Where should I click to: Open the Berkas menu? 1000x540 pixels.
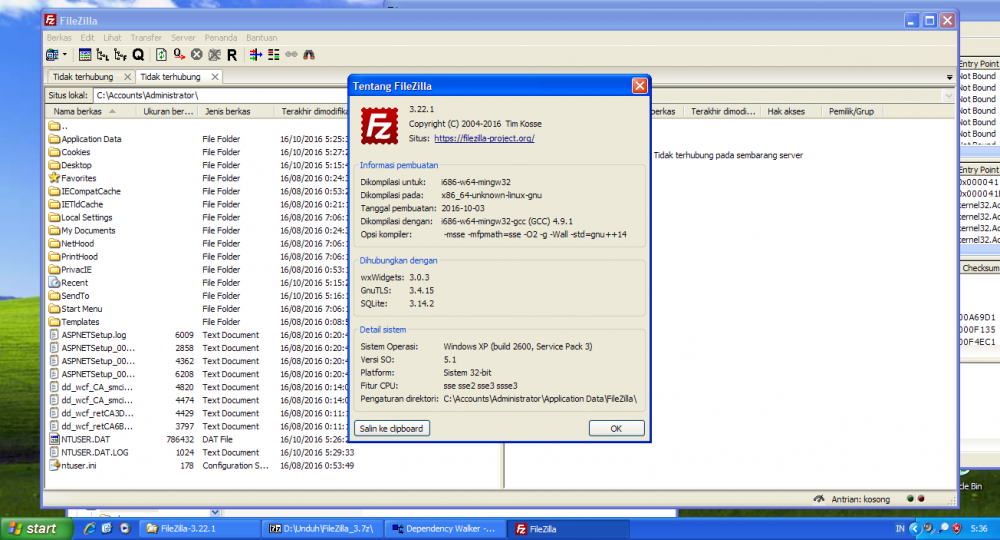59,38
